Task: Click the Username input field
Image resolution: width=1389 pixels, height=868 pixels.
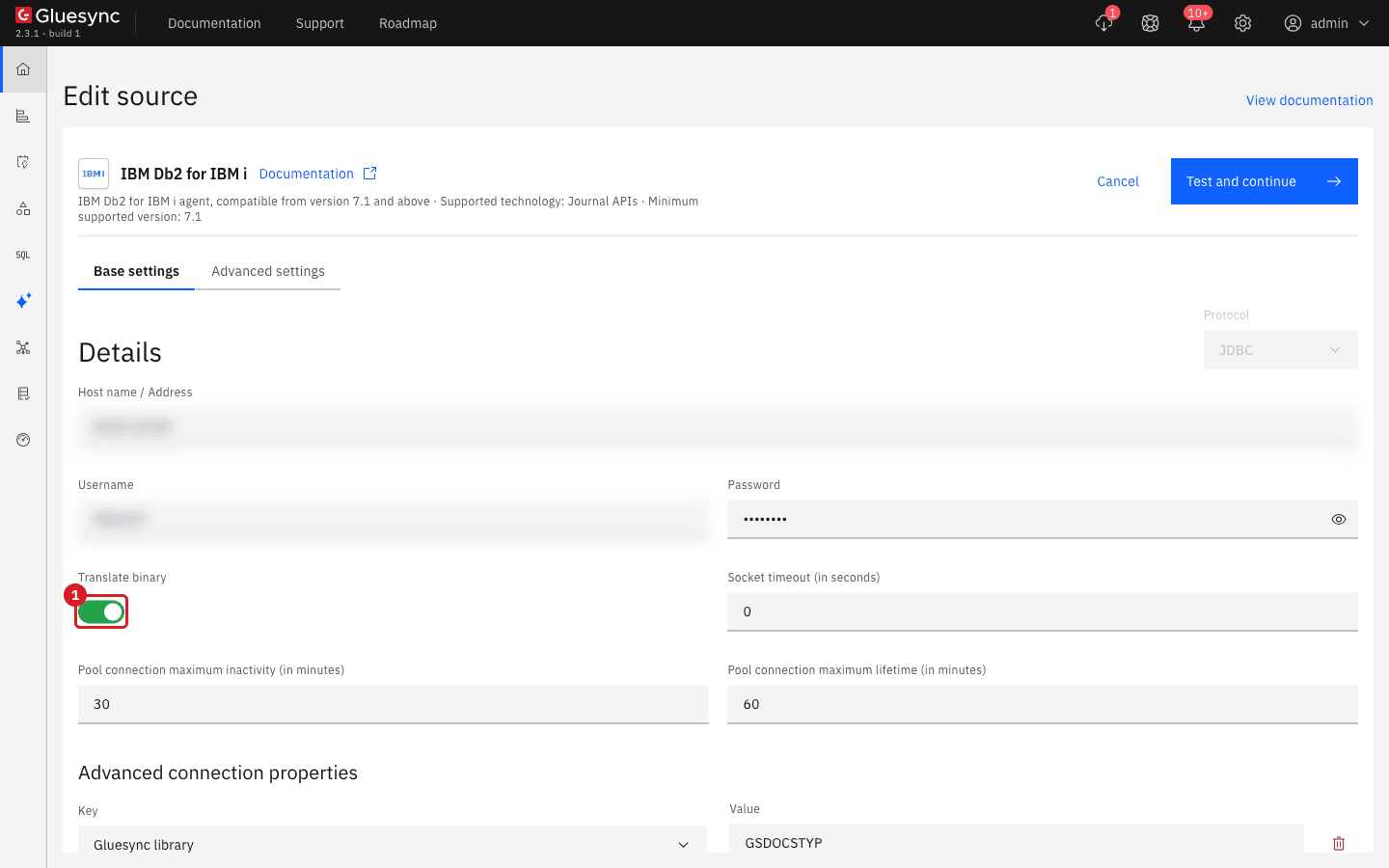Action: tap(394, 519)
